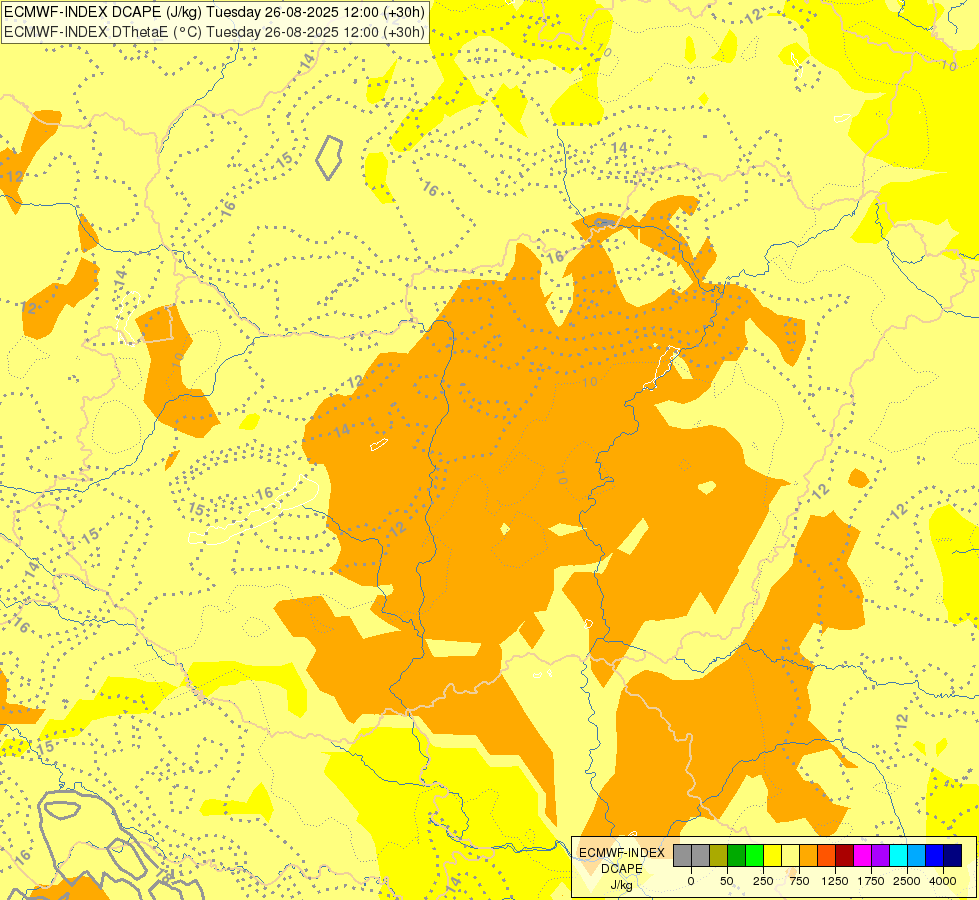Click the DCAPE label in the legend box
979x900 pixels.
click(x=622, y=869)
